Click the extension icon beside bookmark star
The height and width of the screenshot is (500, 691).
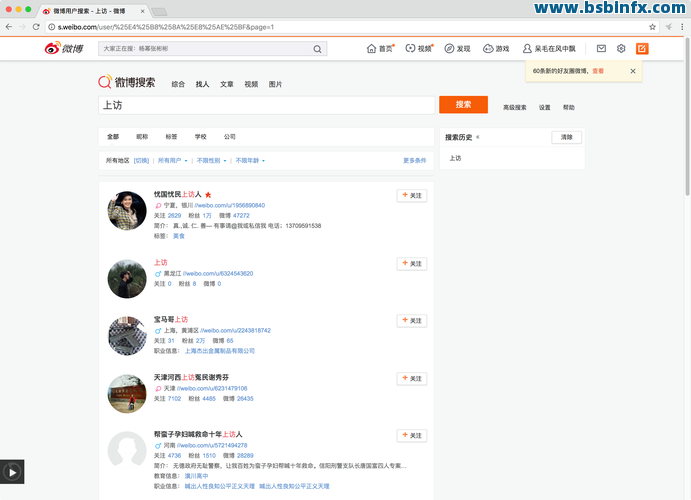point(669,27)
